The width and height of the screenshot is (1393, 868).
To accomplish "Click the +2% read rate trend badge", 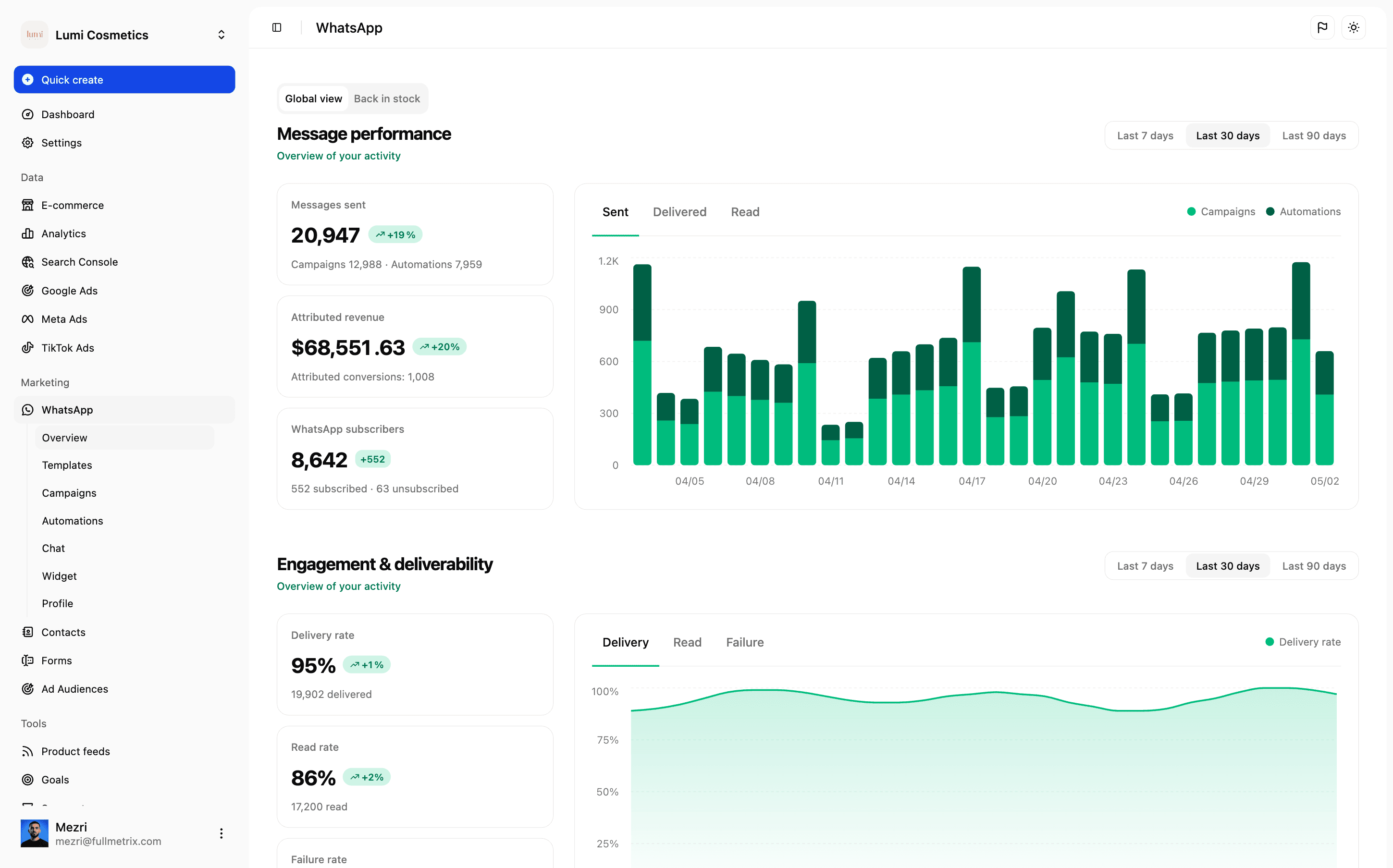I will (367, 777).
